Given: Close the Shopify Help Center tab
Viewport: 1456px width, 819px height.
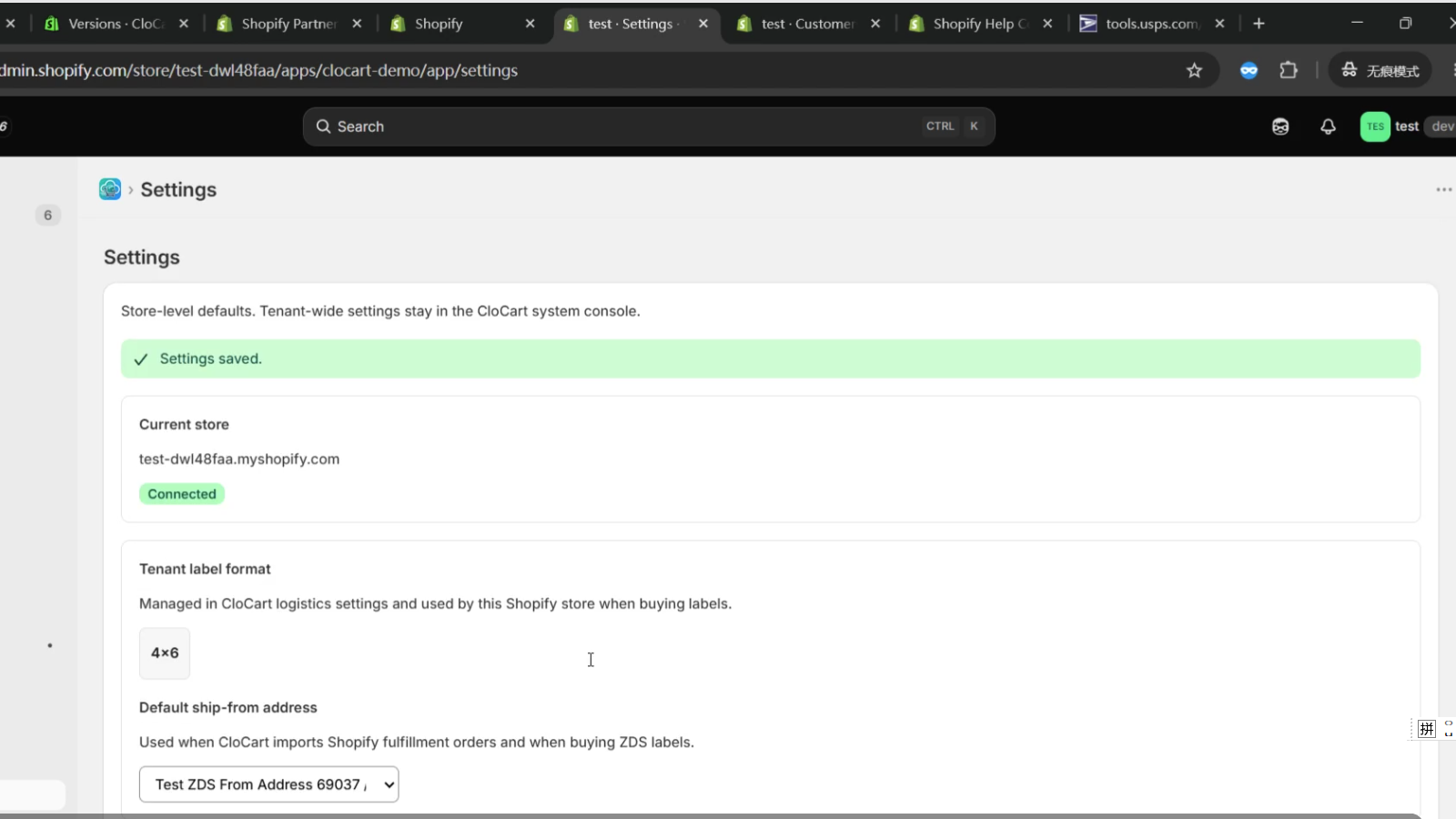Looking at the screenshot, I should pyautogui.click(x=1047, y=24).
